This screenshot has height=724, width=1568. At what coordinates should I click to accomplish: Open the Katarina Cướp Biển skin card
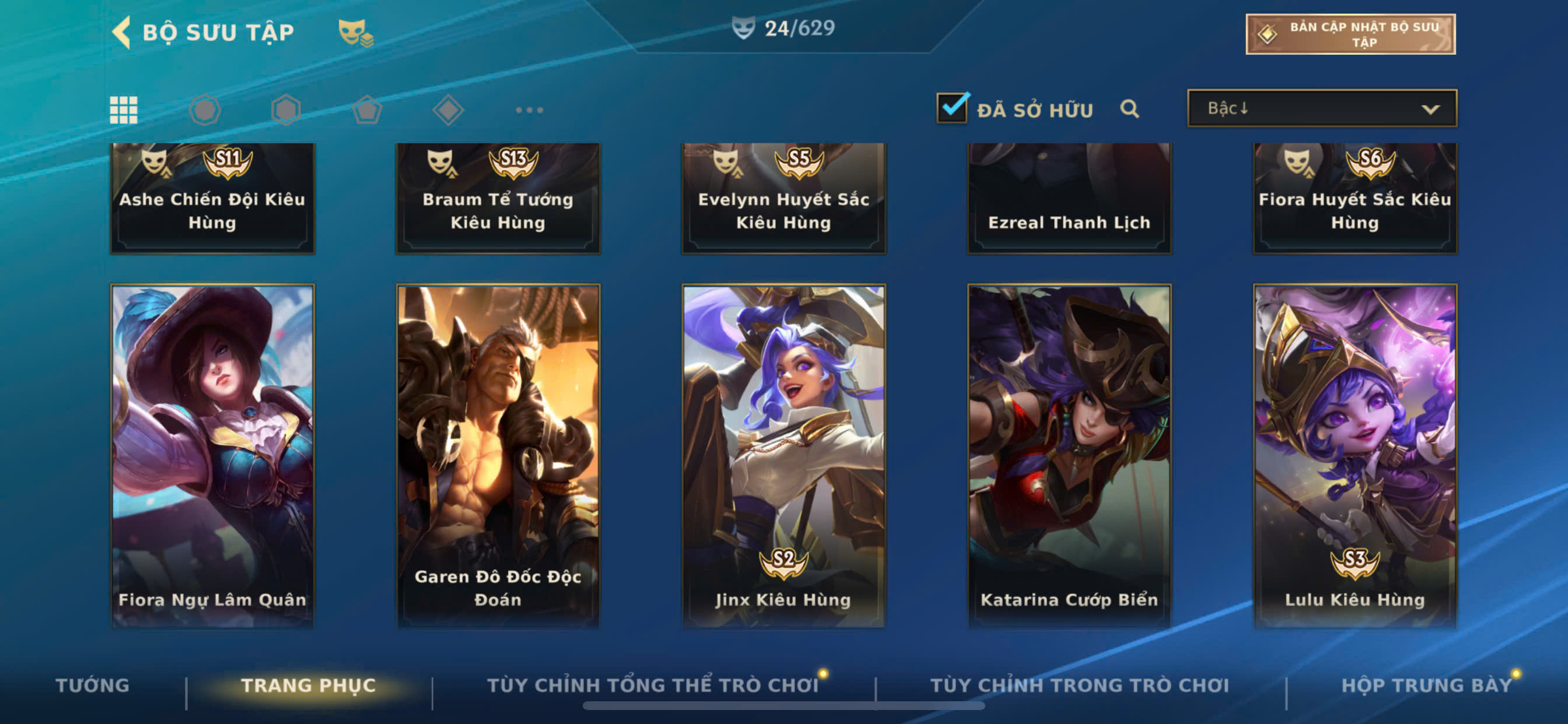coord(1069,456)
